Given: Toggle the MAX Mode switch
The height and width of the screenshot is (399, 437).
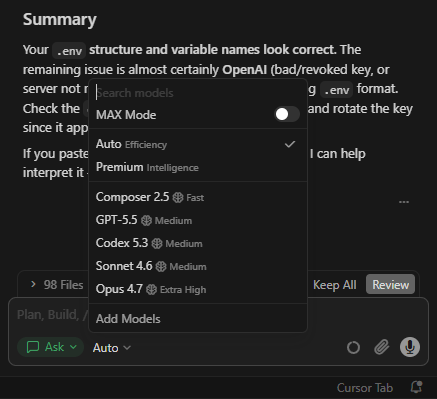Looking at the screenshot, I should (x=287, y=115).
